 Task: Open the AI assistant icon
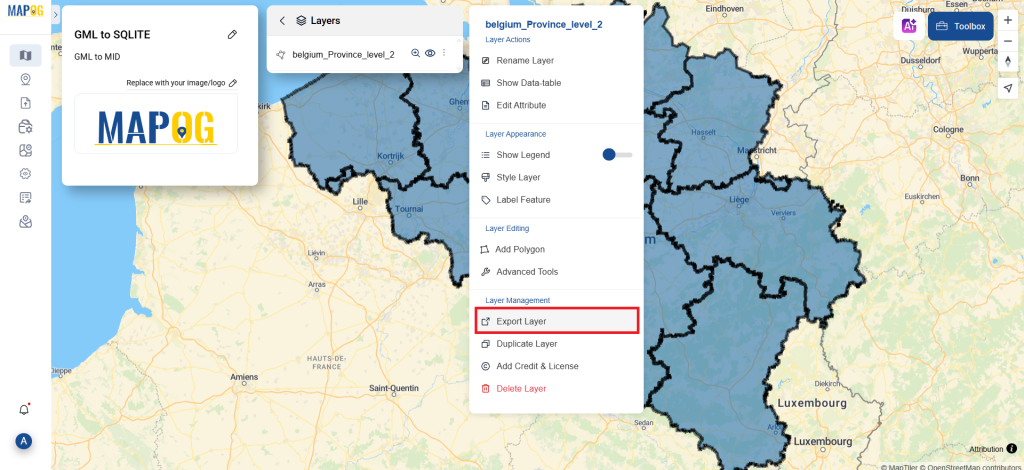click(x=909, y=26)
